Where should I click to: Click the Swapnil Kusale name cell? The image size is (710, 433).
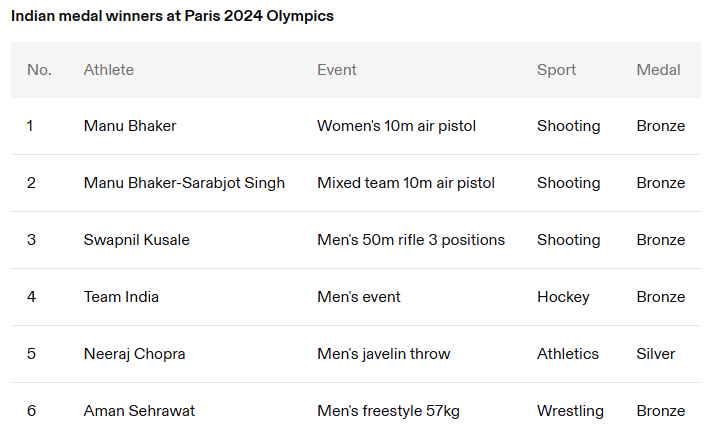[x=137, y=240]
